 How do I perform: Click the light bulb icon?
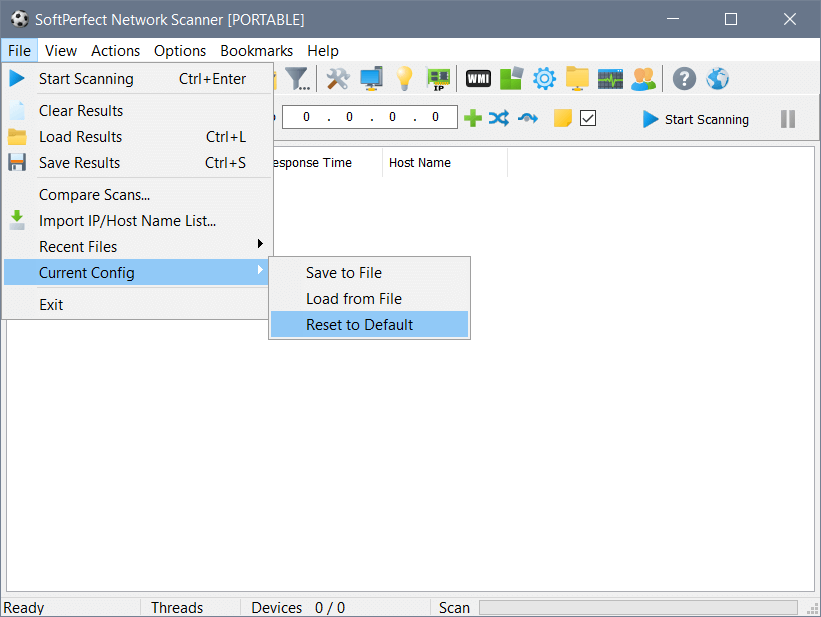404,79
